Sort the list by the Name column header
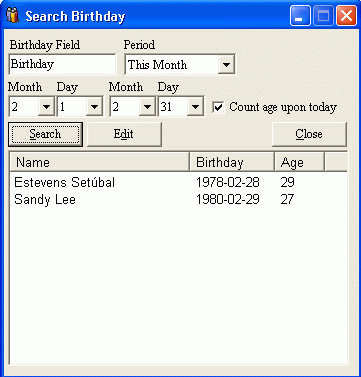The image size is (361, 377). [100, 162]
